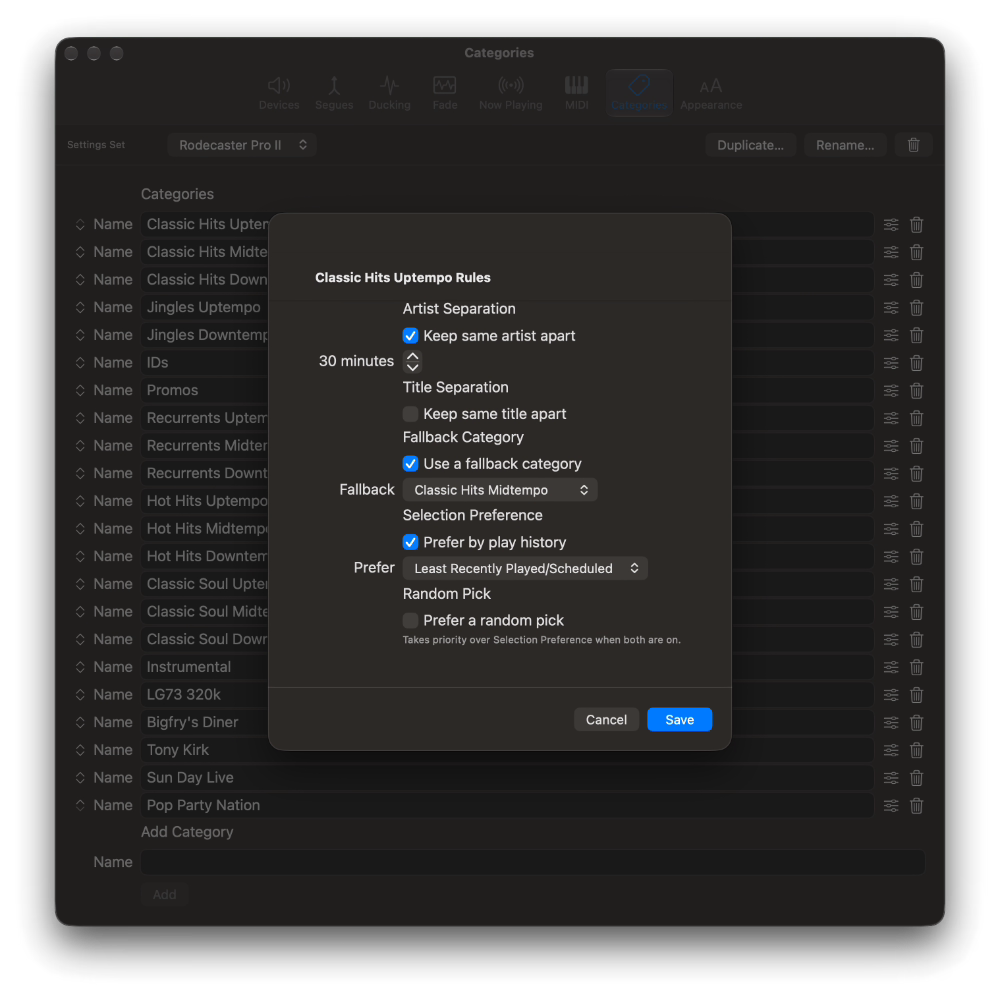1000x999 pixels.
Task: Click the Add category button
Action: [x=164, y=894]
